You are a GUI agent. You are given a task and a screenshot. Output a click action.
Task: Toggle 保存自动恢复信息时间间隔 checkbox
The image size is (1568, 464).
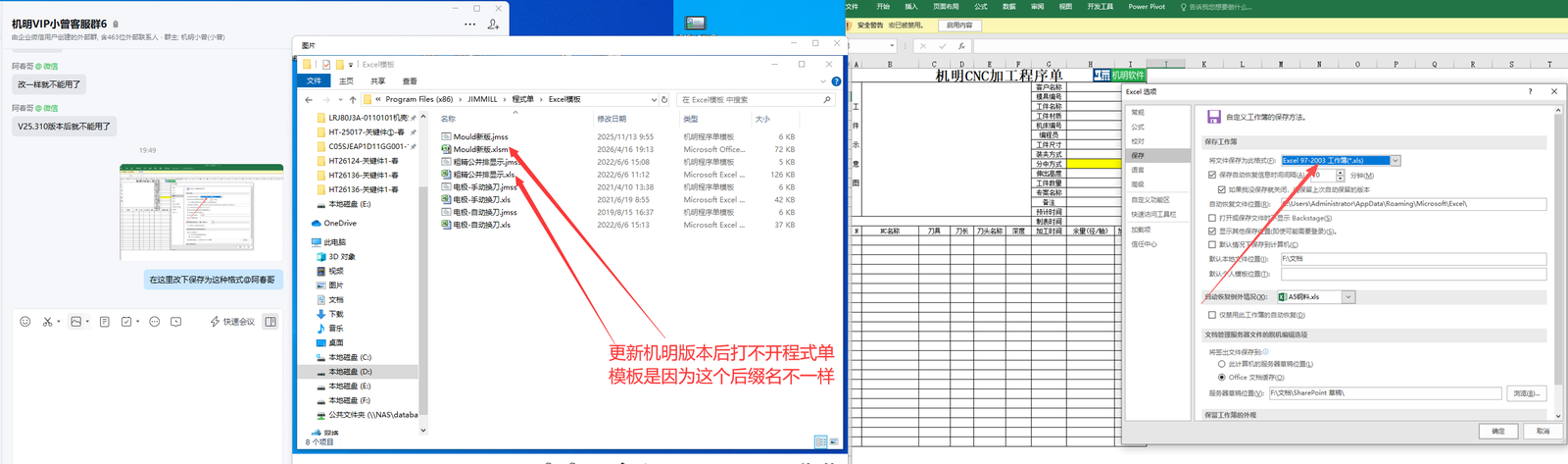1212,175
